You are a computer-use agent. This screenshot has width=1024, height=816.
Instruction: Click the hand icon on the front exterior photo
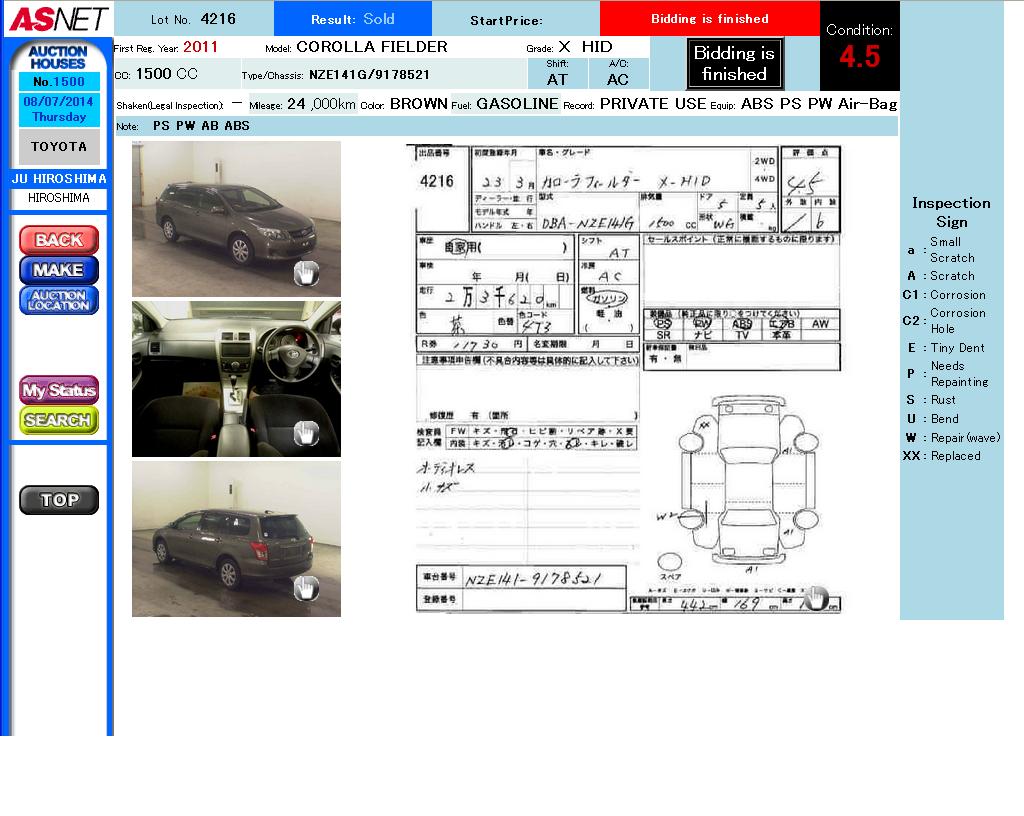tap(306, 273)
